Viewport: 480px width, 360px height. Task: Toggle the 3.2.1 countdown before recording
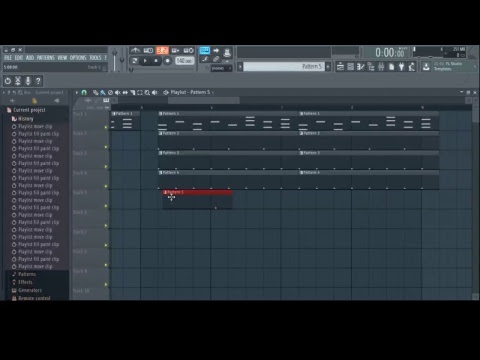click(x=162, y=50)
